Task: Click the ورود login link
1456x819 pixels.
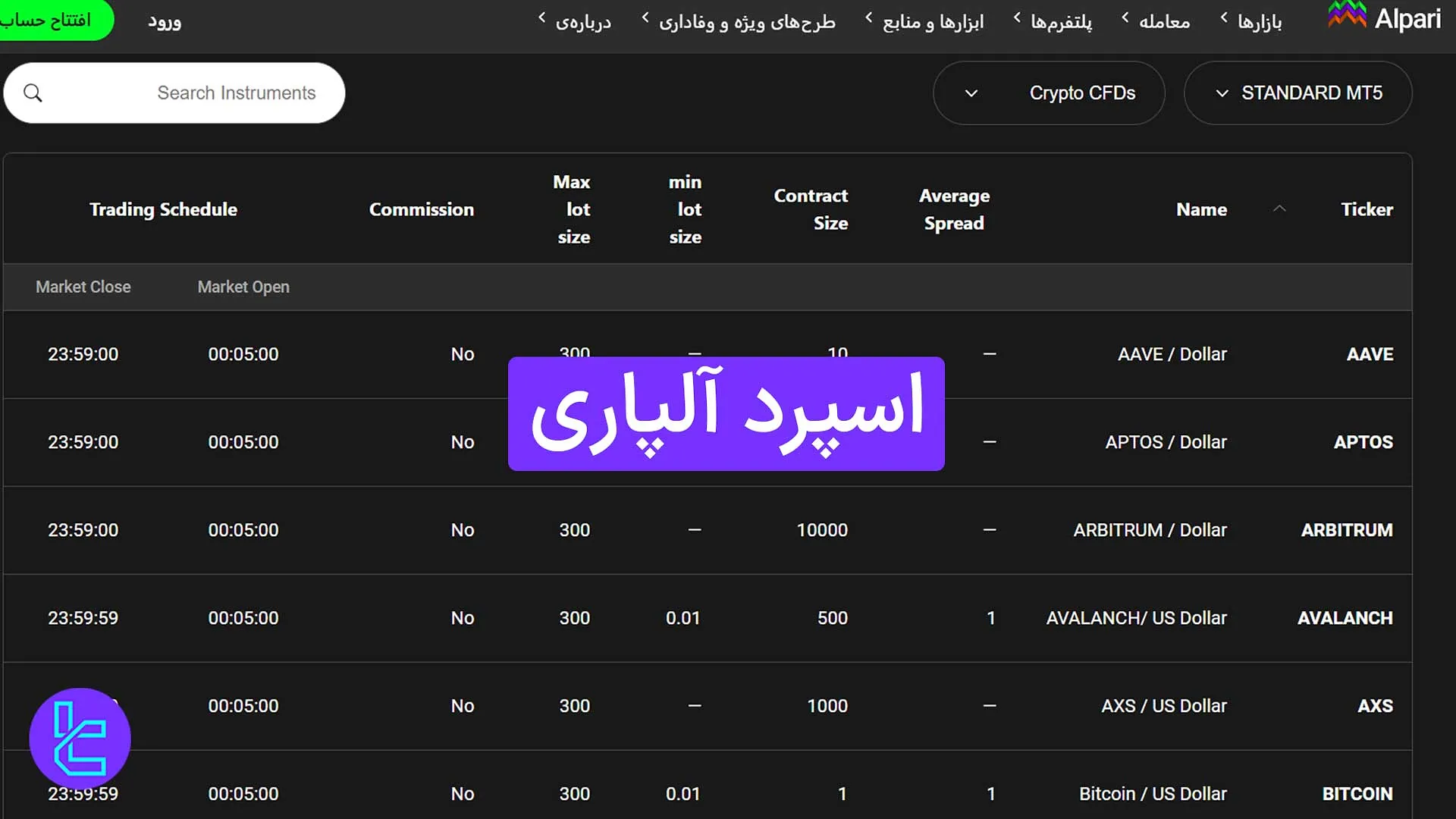Action: 164,21
